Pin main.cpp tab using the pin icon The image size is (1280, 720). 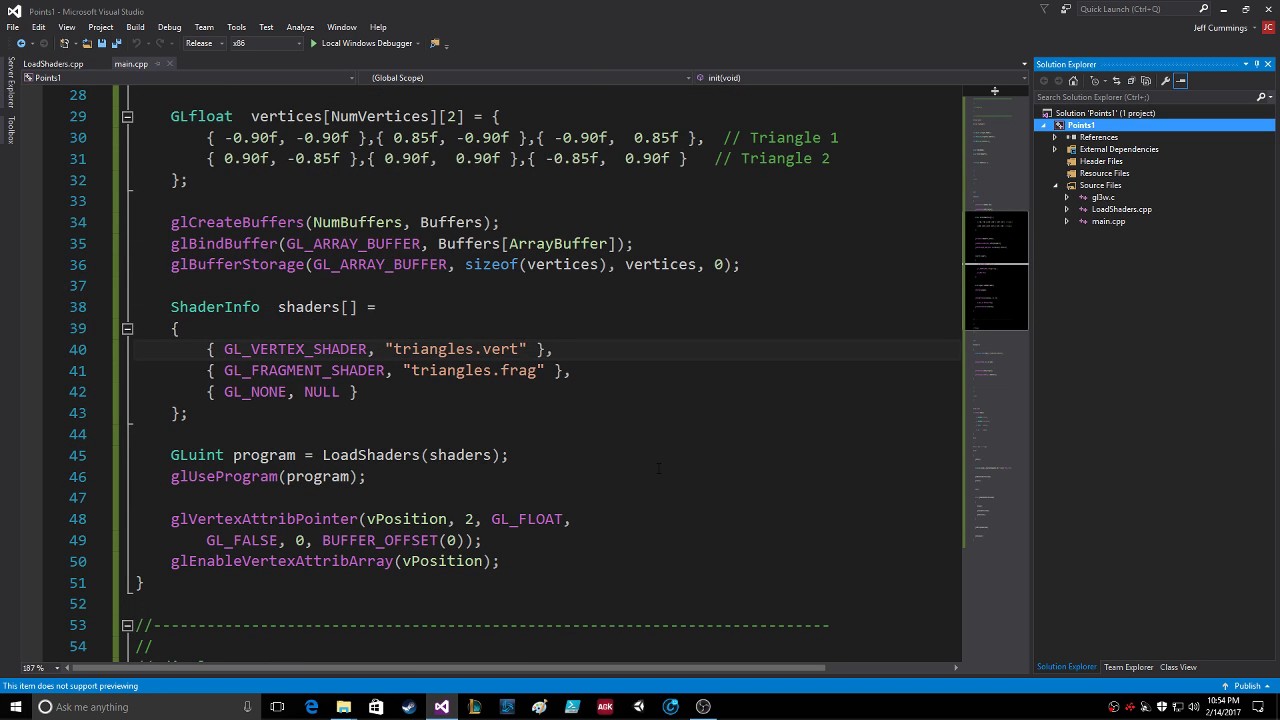click(157, 64)
